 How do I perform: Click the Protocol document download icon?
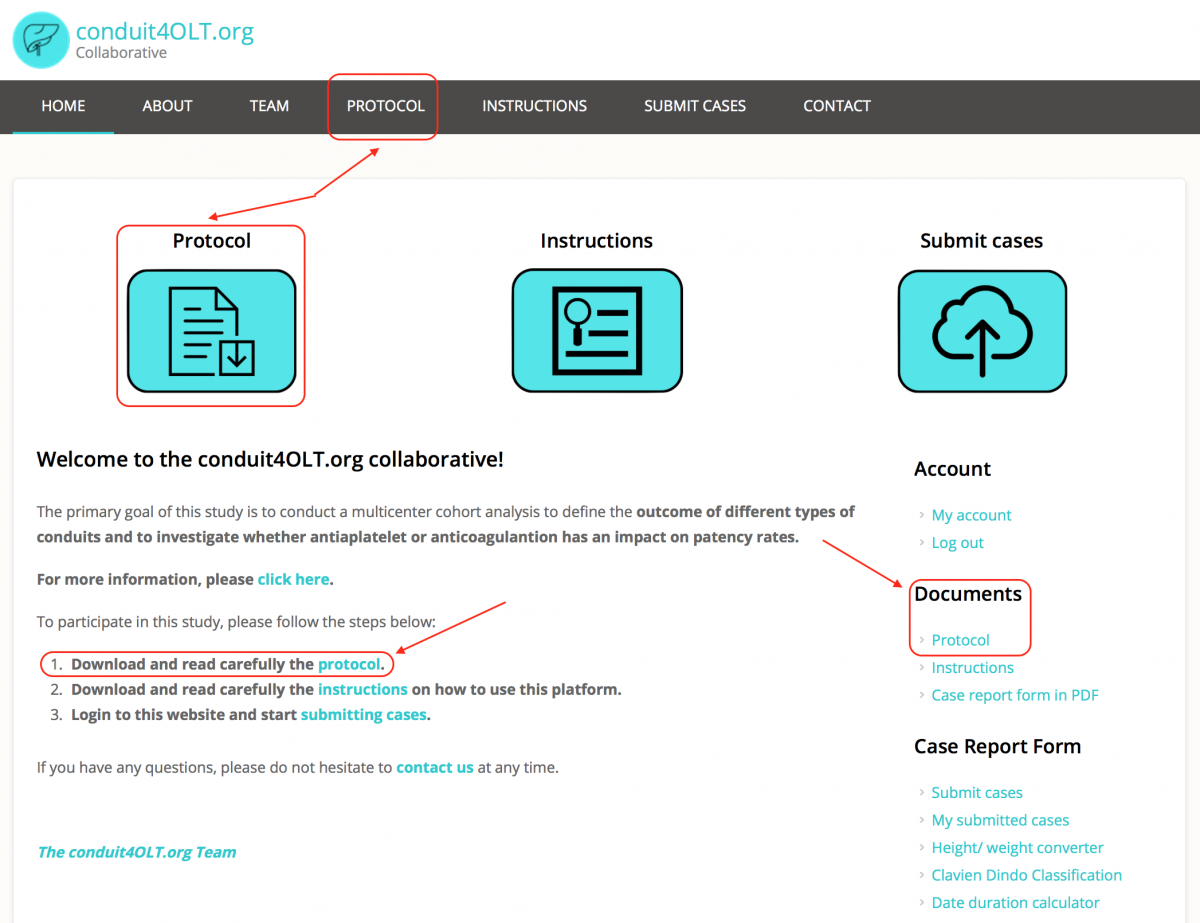[x=211, y=331]
